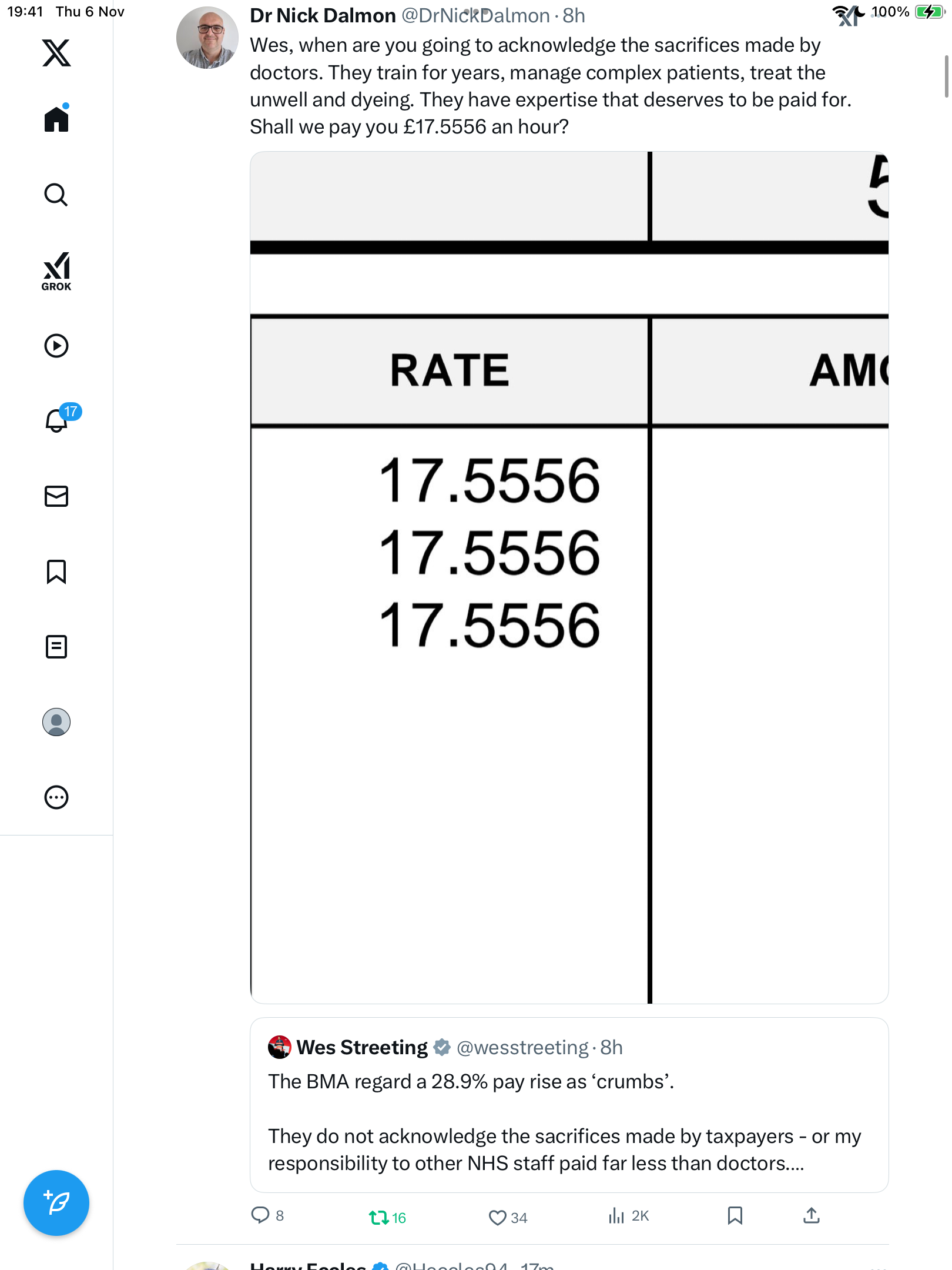This screenshot has width=952, height=1270.
Task: Toggle repost on this post
Action: point(379,1216)
